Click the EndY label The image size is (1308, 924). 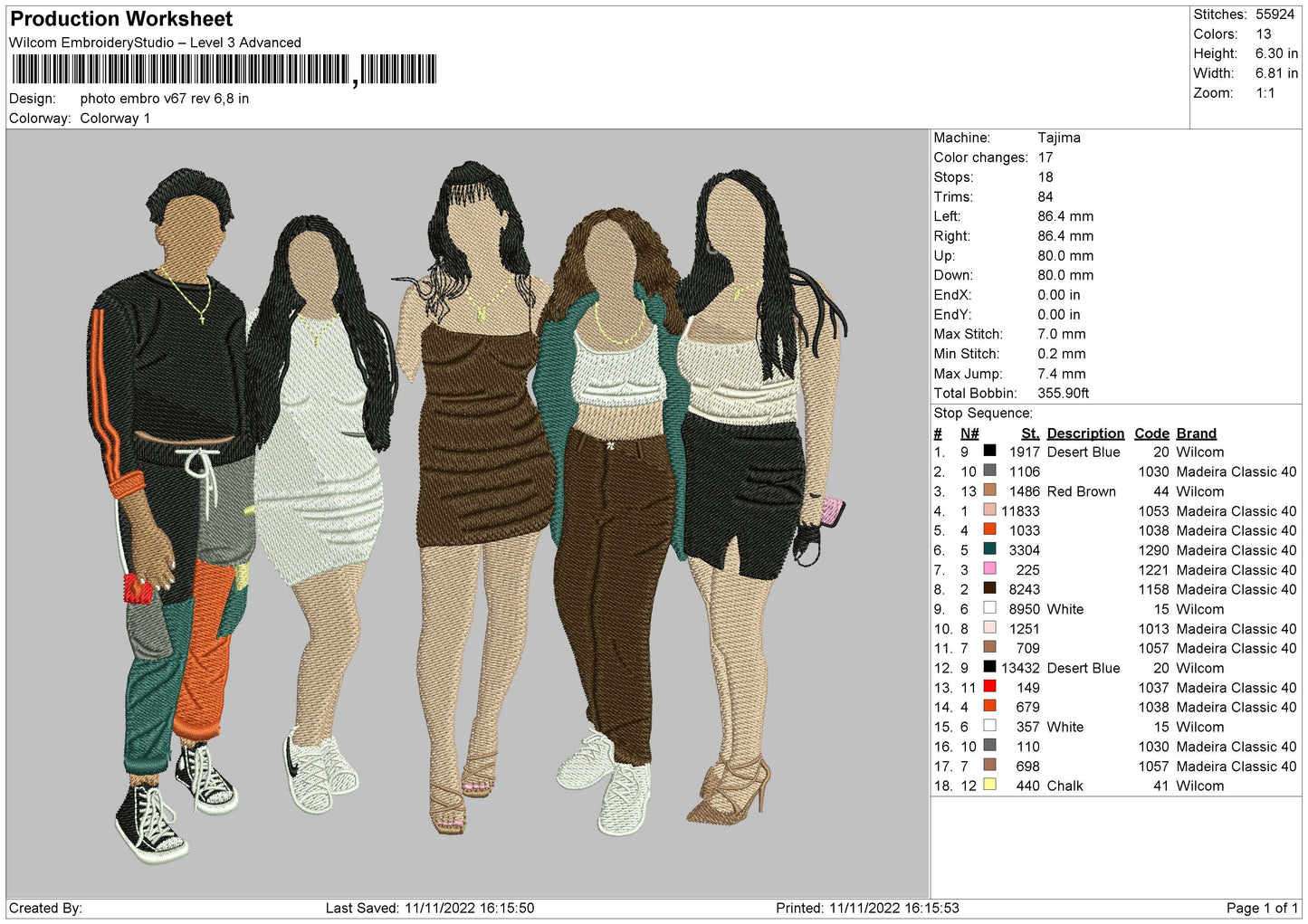pos(952,315)
